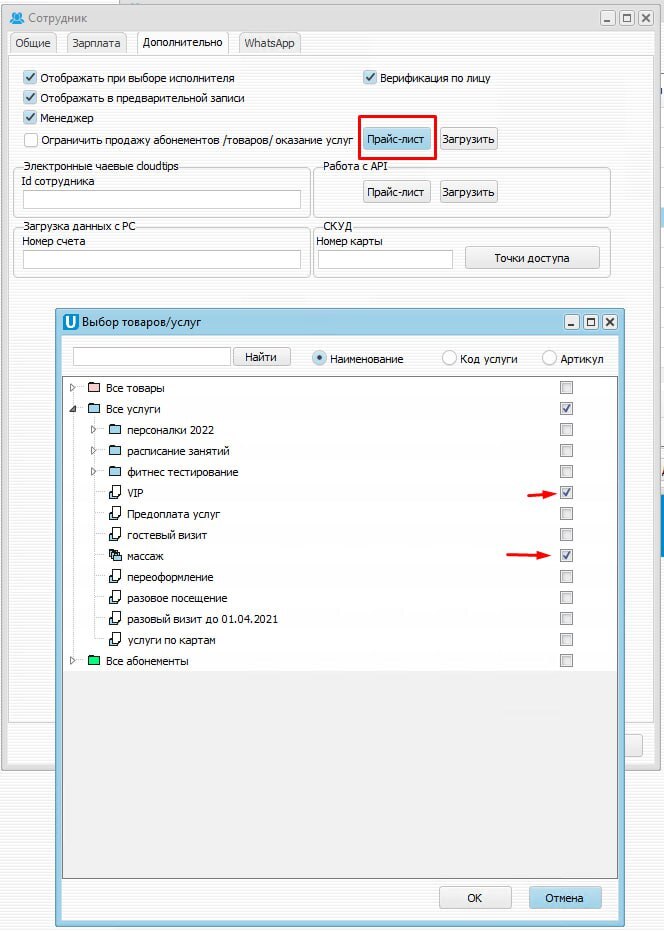The width and height of the screenshot is (664, 931).
Task: Click the услуги по картам document icon
Action: 115,639
